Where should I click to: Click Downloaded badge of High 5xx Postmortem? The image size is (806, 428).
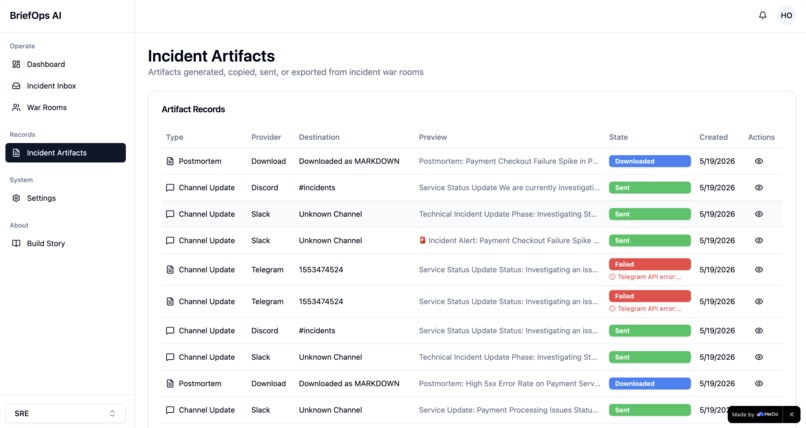pyautogui.click(x=650, y=383)
